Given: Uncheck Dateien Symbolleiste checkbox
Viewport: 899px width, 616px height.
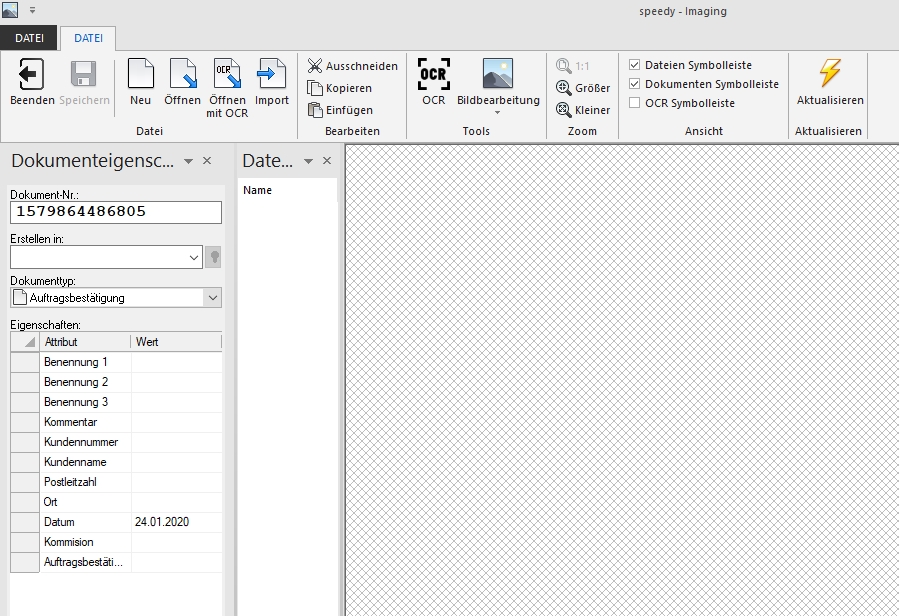Looking at the screenshot, I should (634, 65).
